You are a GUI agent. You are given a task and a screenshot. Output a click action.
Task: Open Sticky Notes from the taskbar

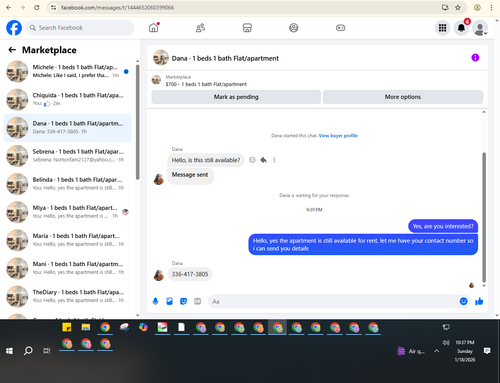67,327
